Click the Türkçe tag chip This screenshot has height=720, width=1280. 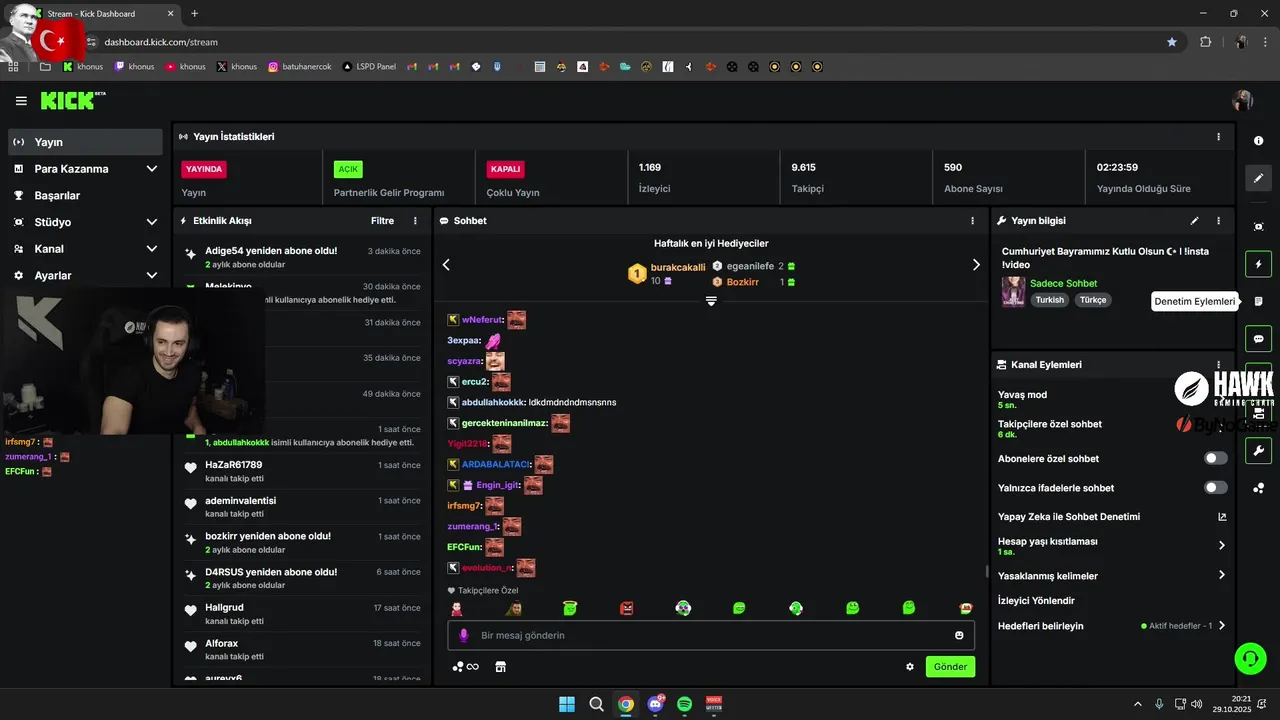(1094, 300)
